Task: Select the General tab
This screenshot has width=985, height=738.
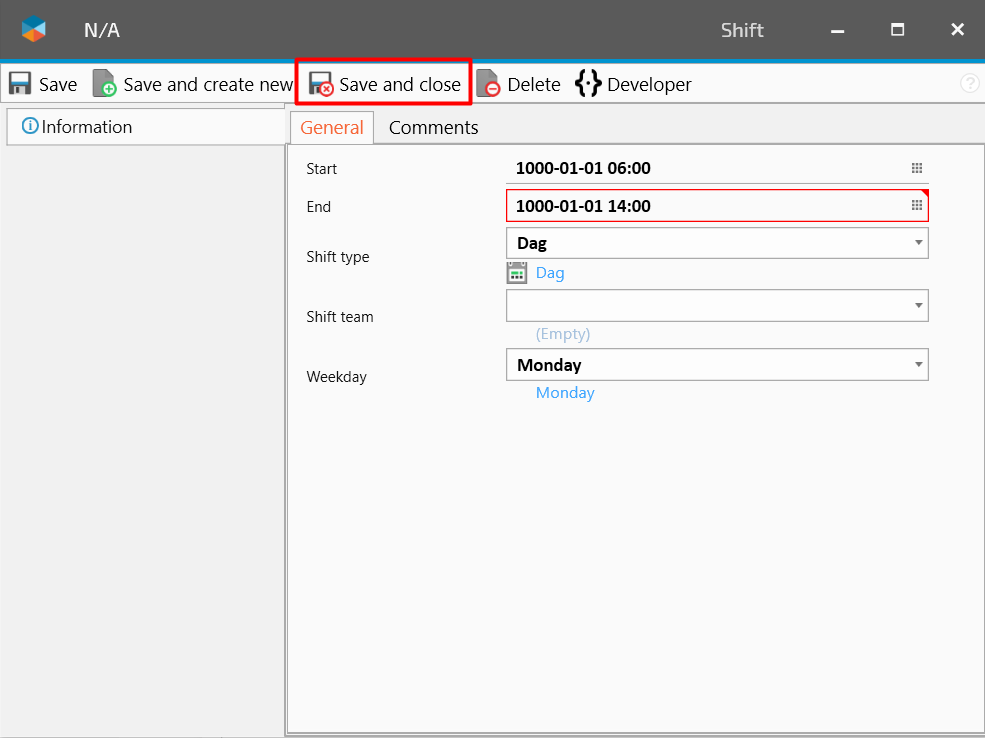Action: (x=332, y=128)
